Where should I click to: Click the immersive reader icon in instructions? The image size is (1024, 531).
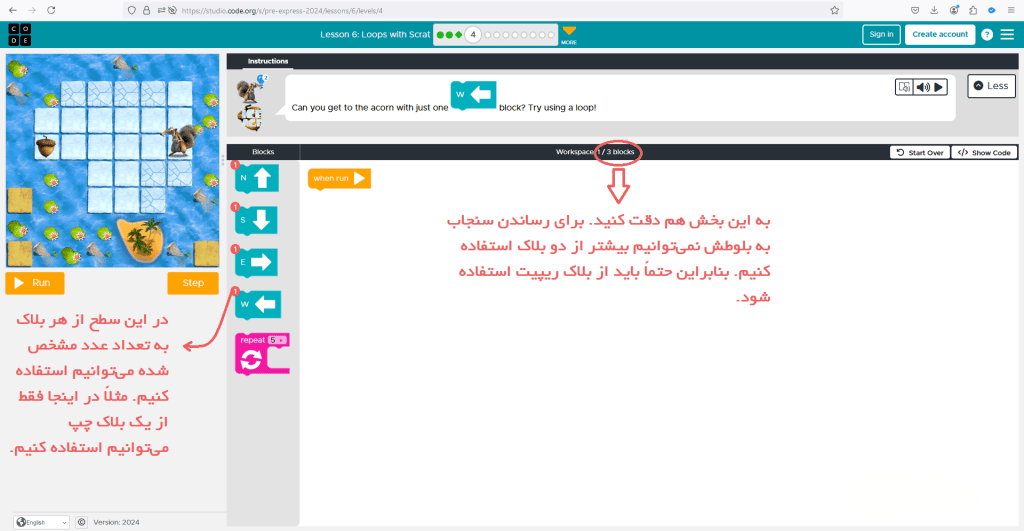click(x=904, y=87)
